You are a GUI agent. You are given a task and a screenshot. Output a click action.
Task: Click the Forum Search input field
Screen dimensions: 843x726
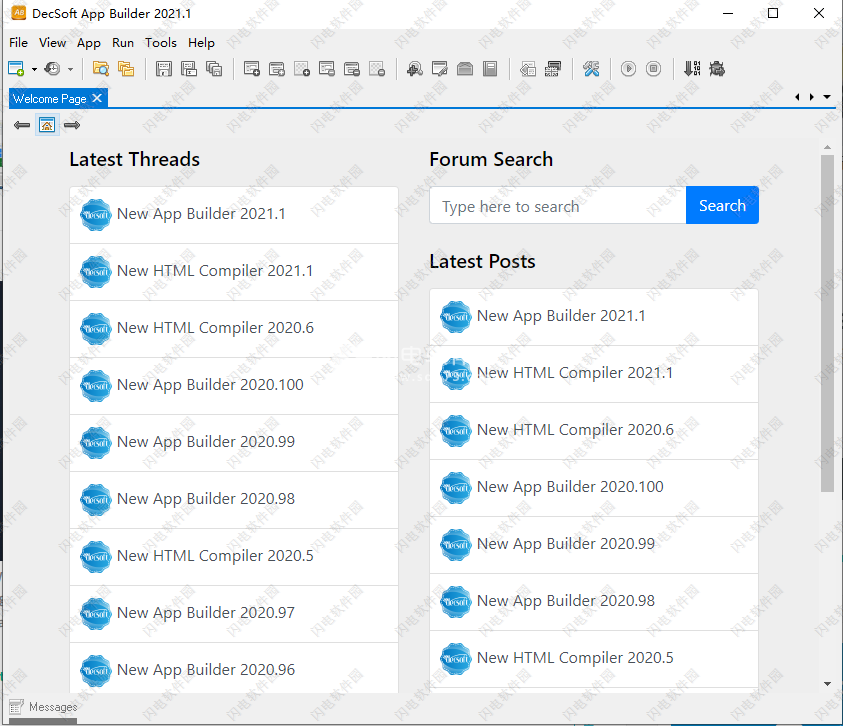(x=558, y=205)
